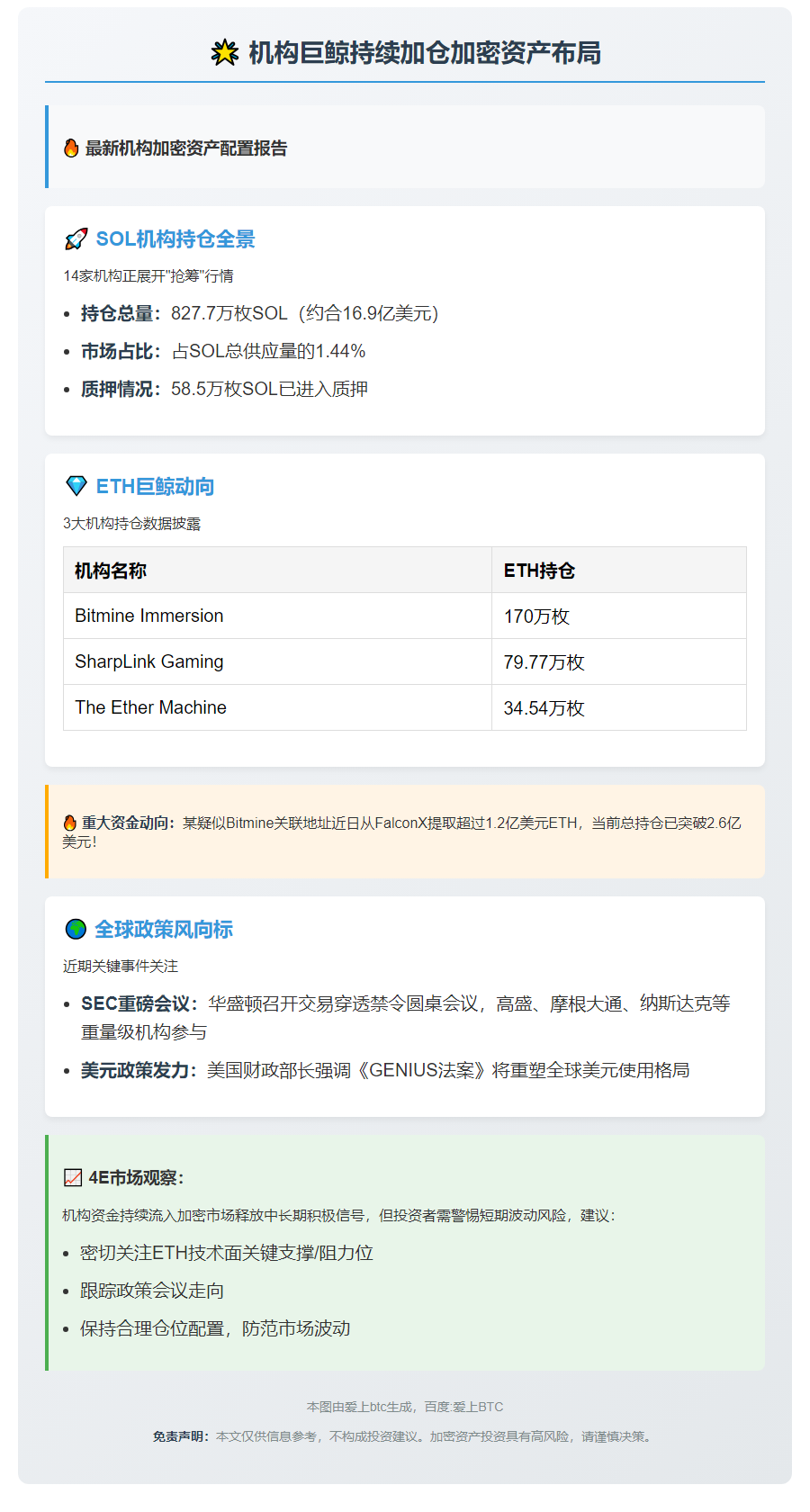This screenshot has height=1512, width=810.
Task: Click the 机构名称 table column header
Action: click(277, 570)
